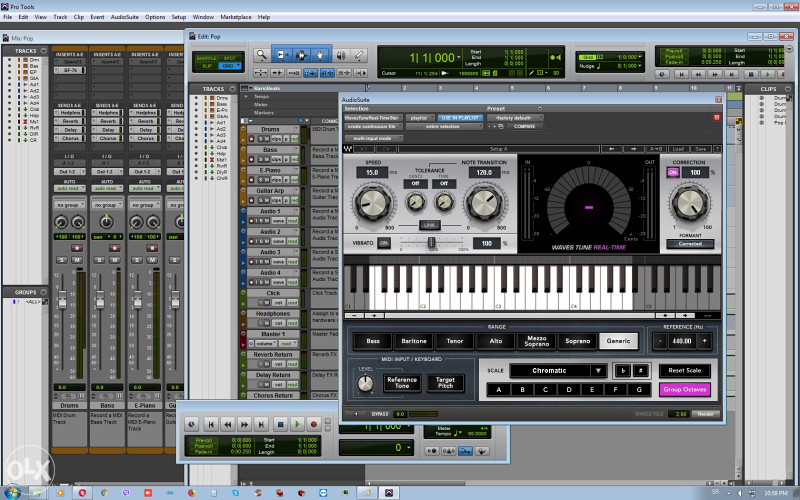Open the File menu
Viewport: 800px width, 500px height.
[8, 17]
